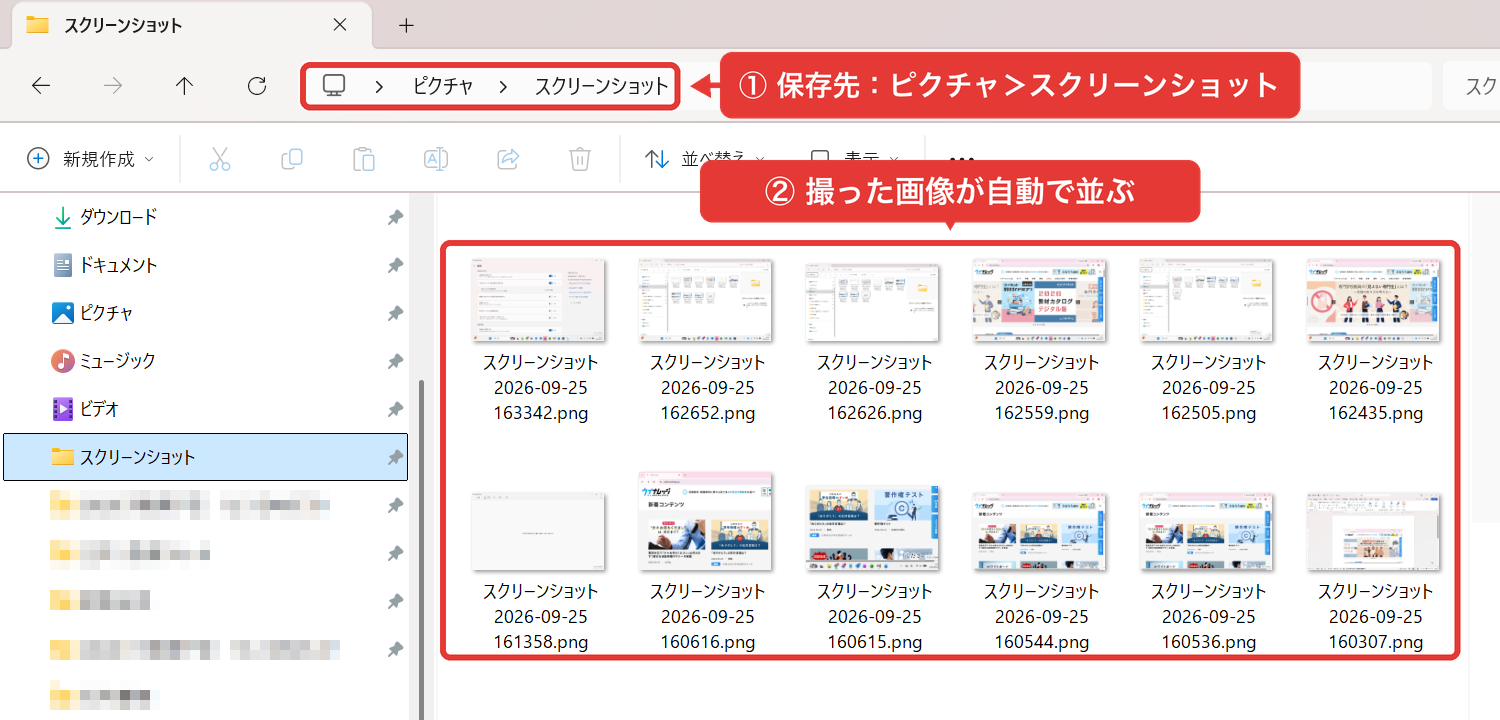Click the up-directory arrow
The width and height of the screenshot is (1500, 720).
pyautogui.click(x=184, y=86)
